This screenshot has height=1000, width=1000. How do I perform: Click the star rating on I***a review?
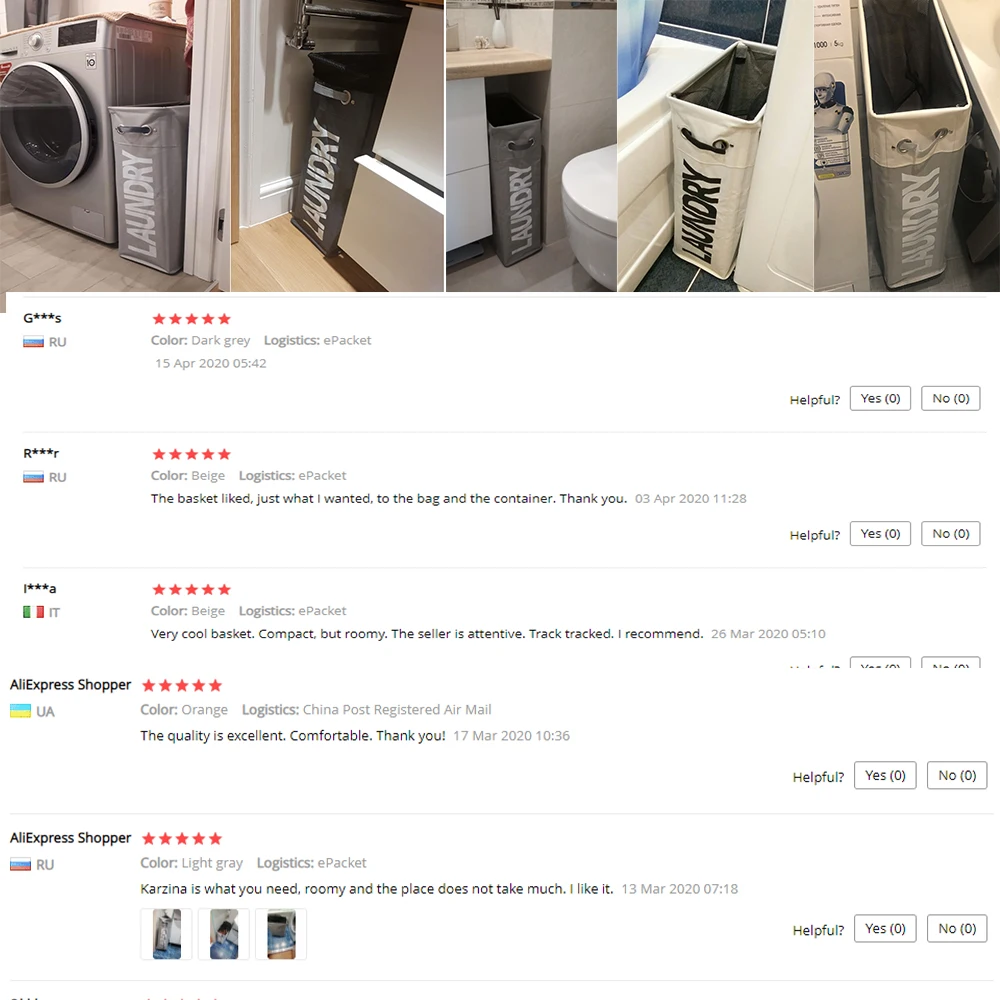tap(191, 589)
